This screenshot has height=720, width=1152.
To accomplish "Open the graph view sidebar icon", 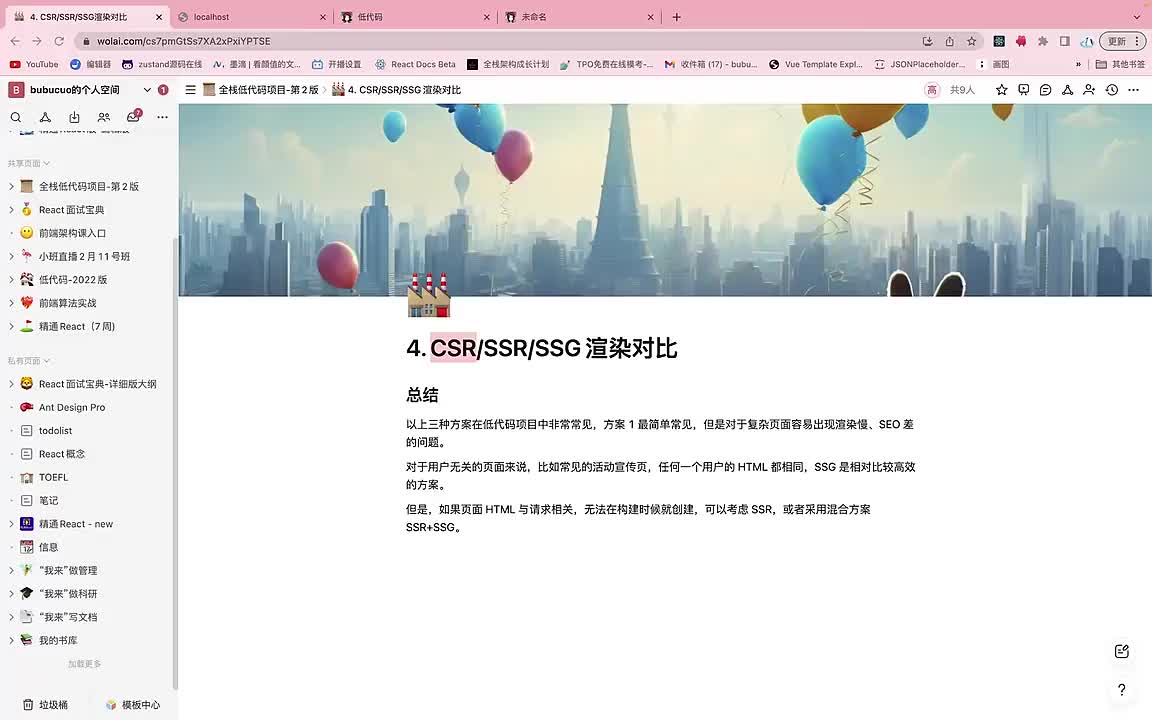I will [x=45, y=117].
